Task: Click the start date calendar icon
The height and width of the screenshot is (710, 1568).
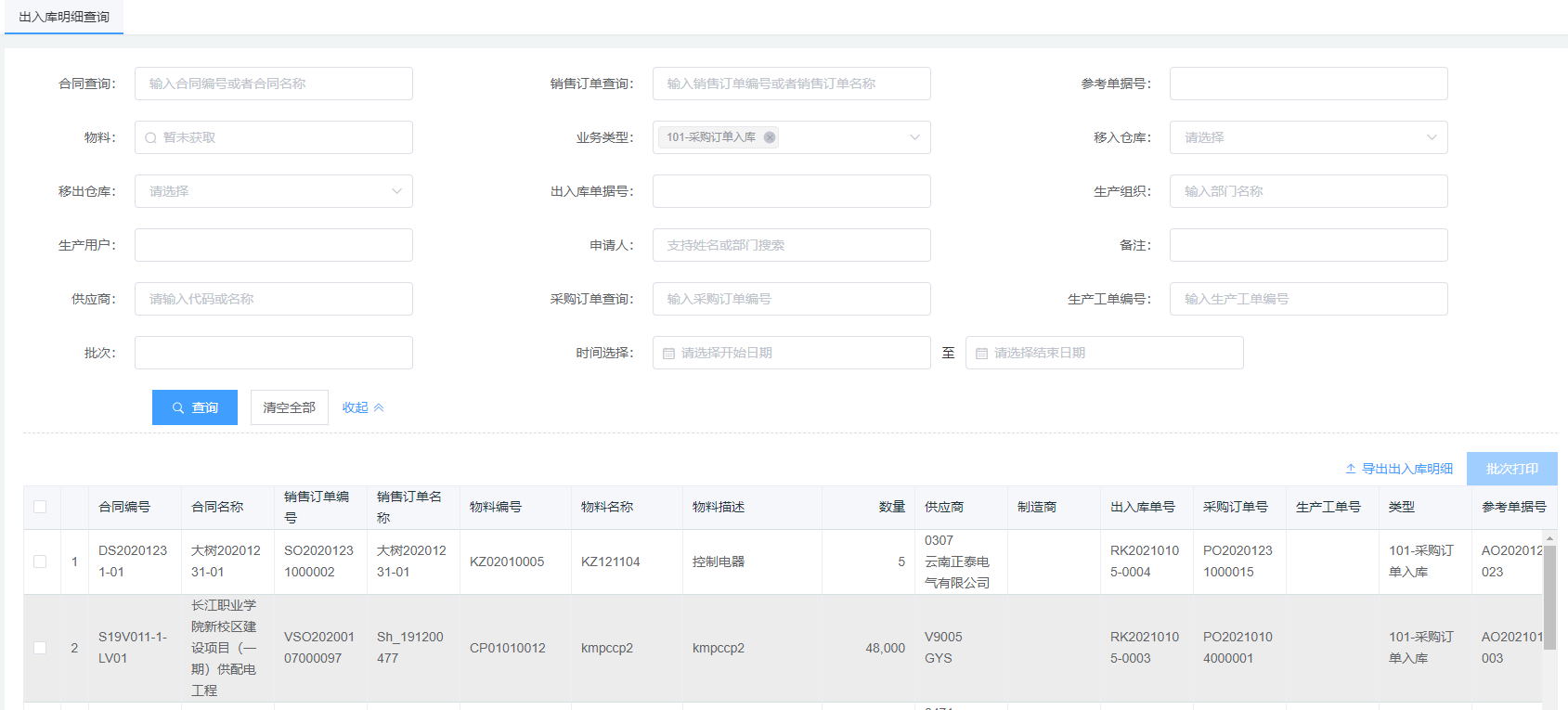Action: pyautogui.click(x=668, y=354)
